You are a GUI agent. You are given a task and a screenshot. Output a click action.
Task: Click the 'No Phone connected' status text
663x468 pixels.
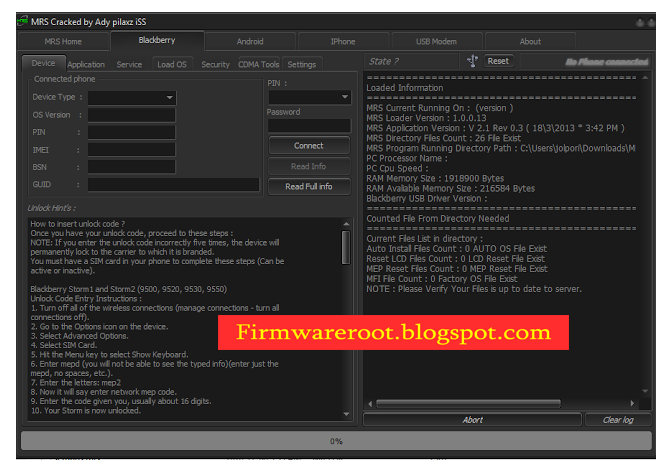tap(607, 62)
